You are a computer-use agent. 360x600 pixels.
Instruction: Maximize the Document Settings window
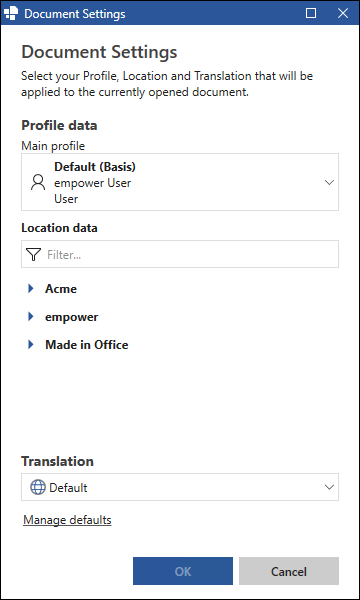coord(311,13)
